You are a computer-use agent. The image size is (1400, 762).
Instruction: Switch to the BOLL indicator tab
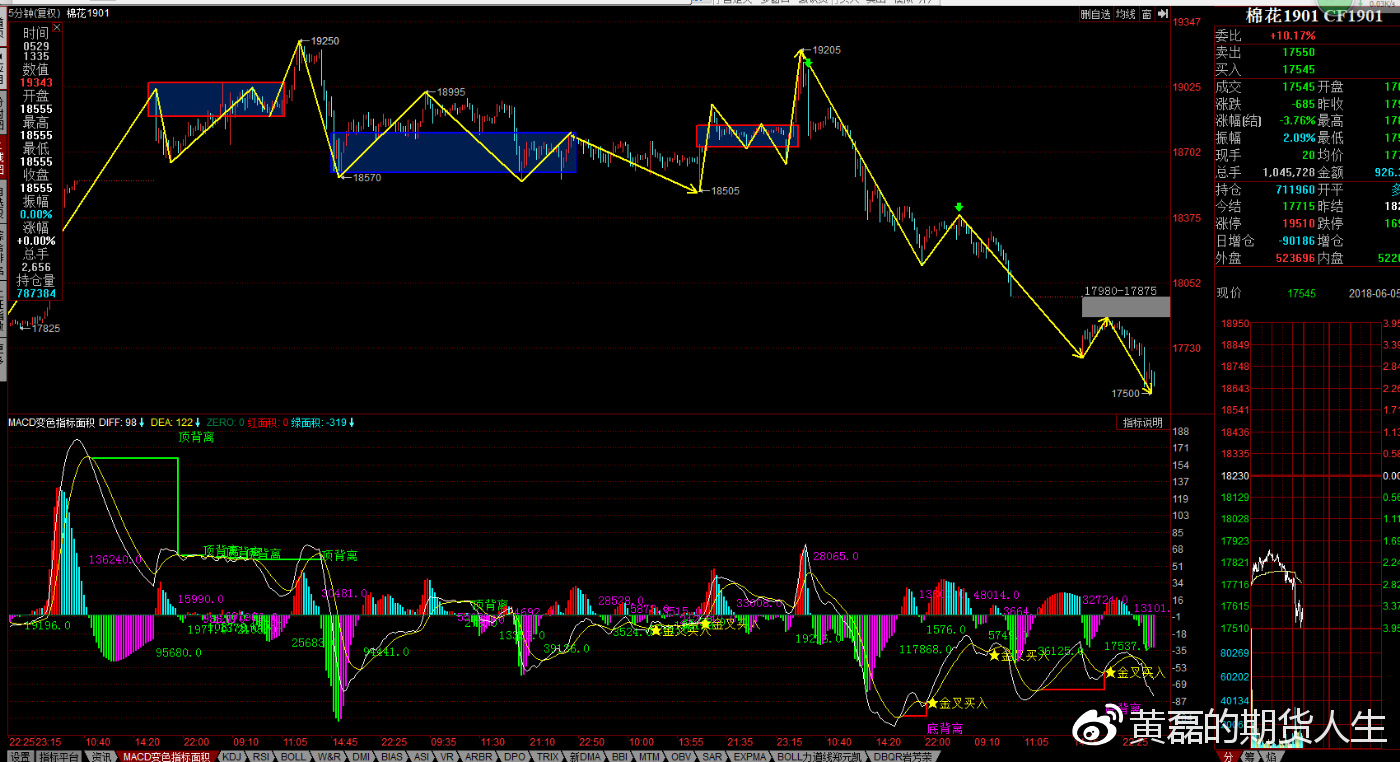click(x=293, y=756)
